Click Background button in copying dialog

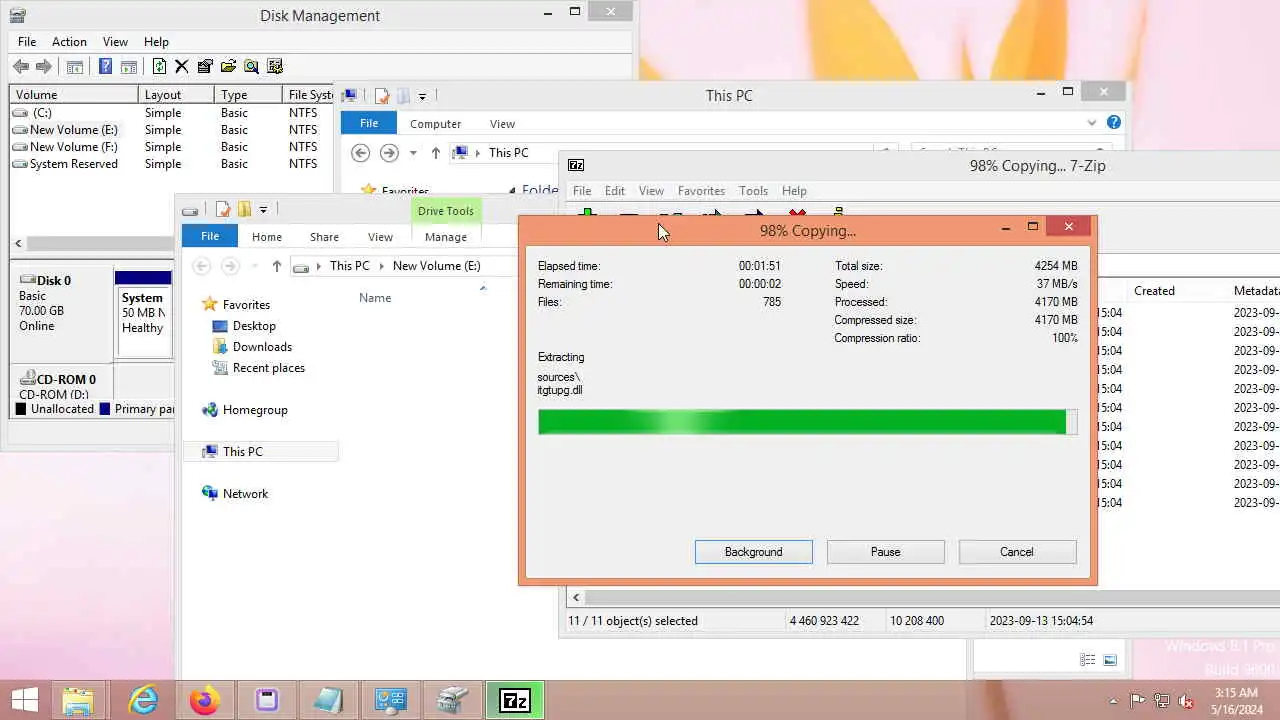[x=754, y=552]
